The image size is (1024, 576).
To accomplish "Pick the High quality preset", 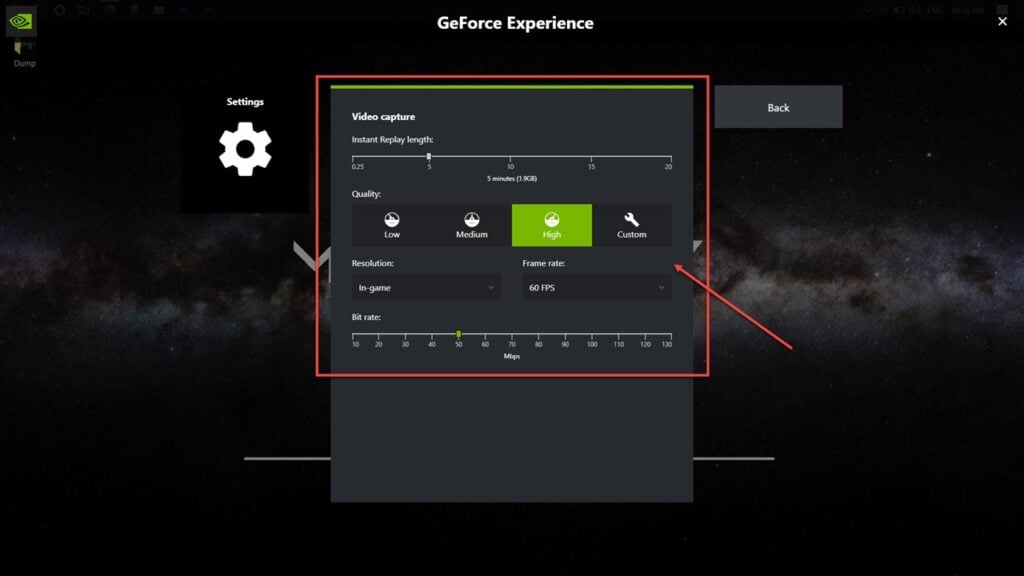I will 552,225.
